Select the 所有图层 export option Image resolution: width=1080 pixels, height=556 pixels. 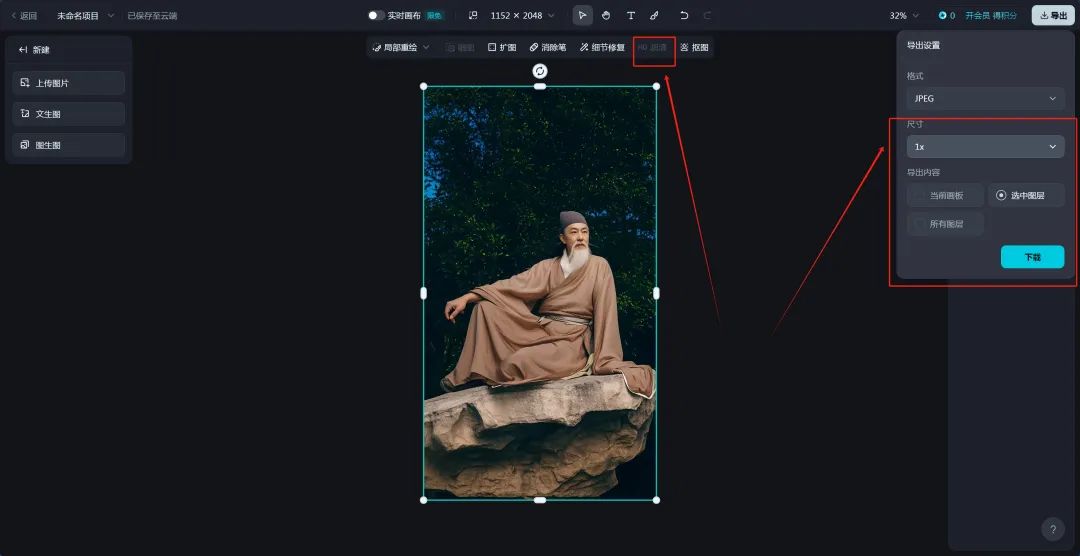click(x=945, y=224)
